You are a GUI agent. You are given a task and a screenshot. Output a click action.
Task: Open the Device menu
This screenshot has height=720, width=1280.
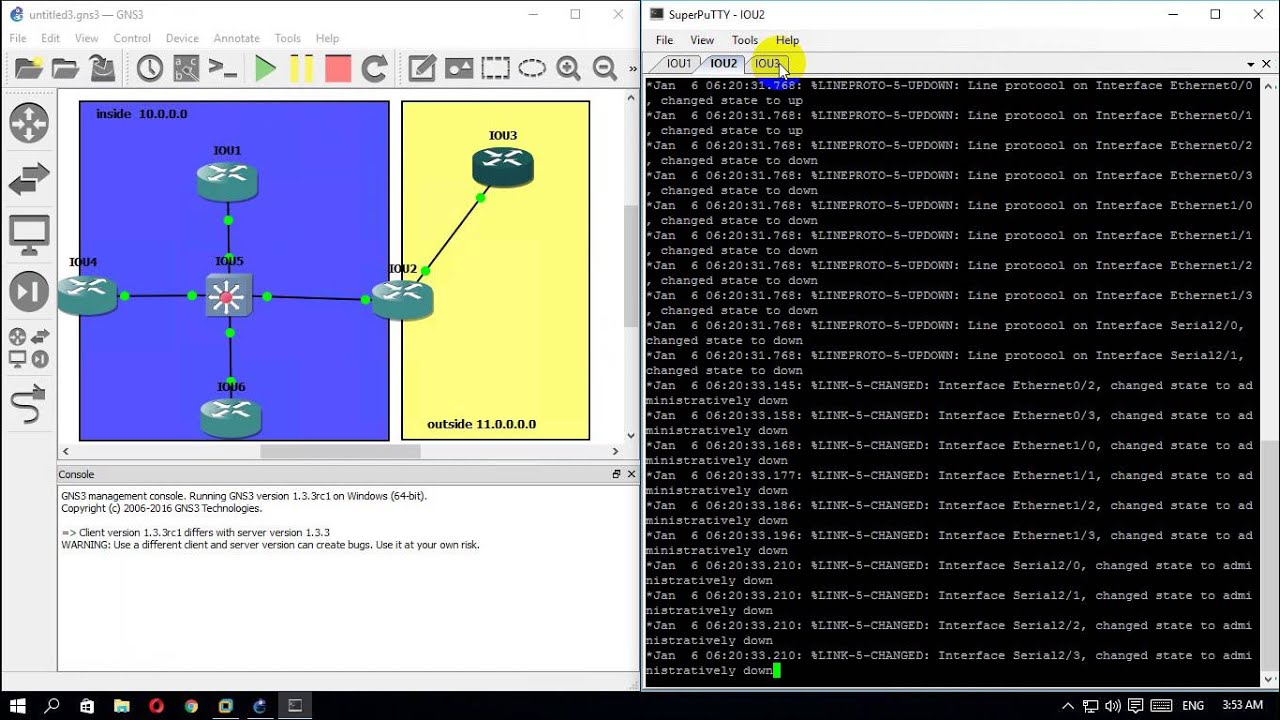[x=182, y=38]
